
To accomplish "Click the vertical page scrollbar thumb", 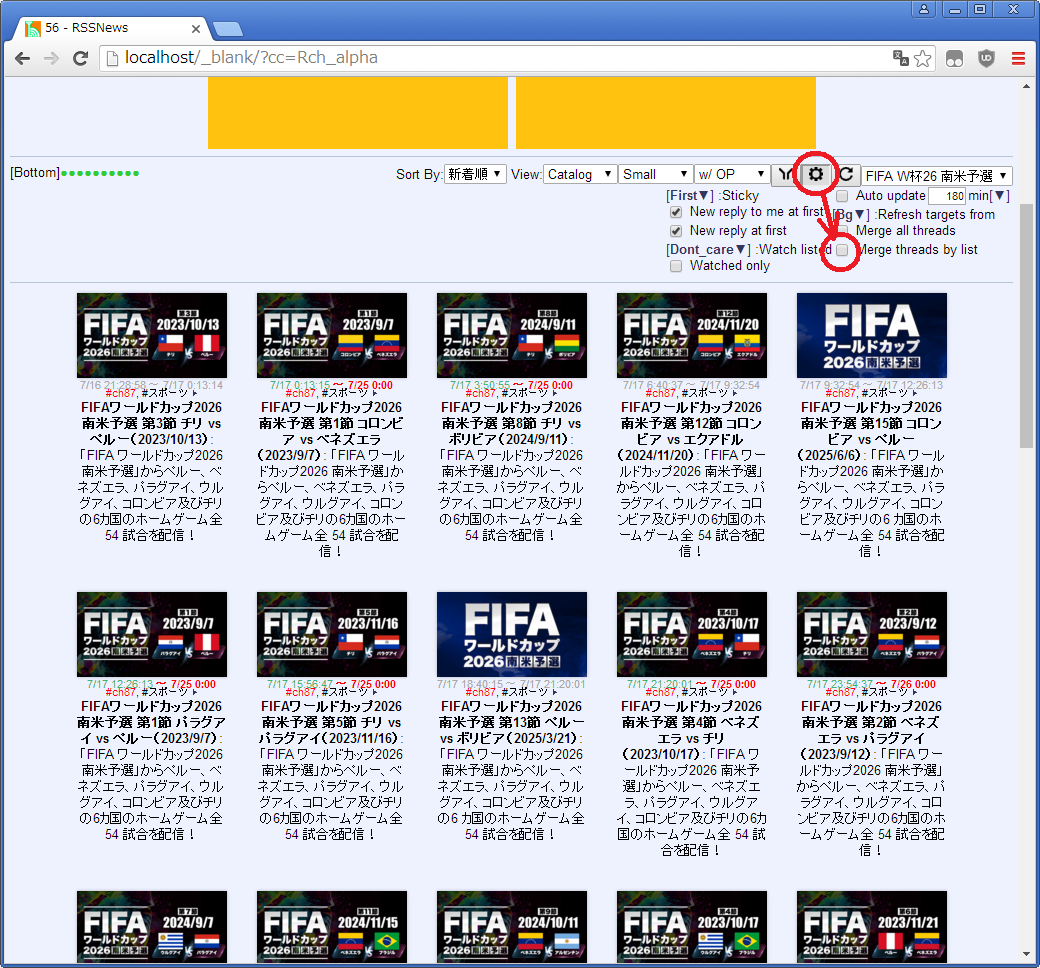I will coord(1027,325).
